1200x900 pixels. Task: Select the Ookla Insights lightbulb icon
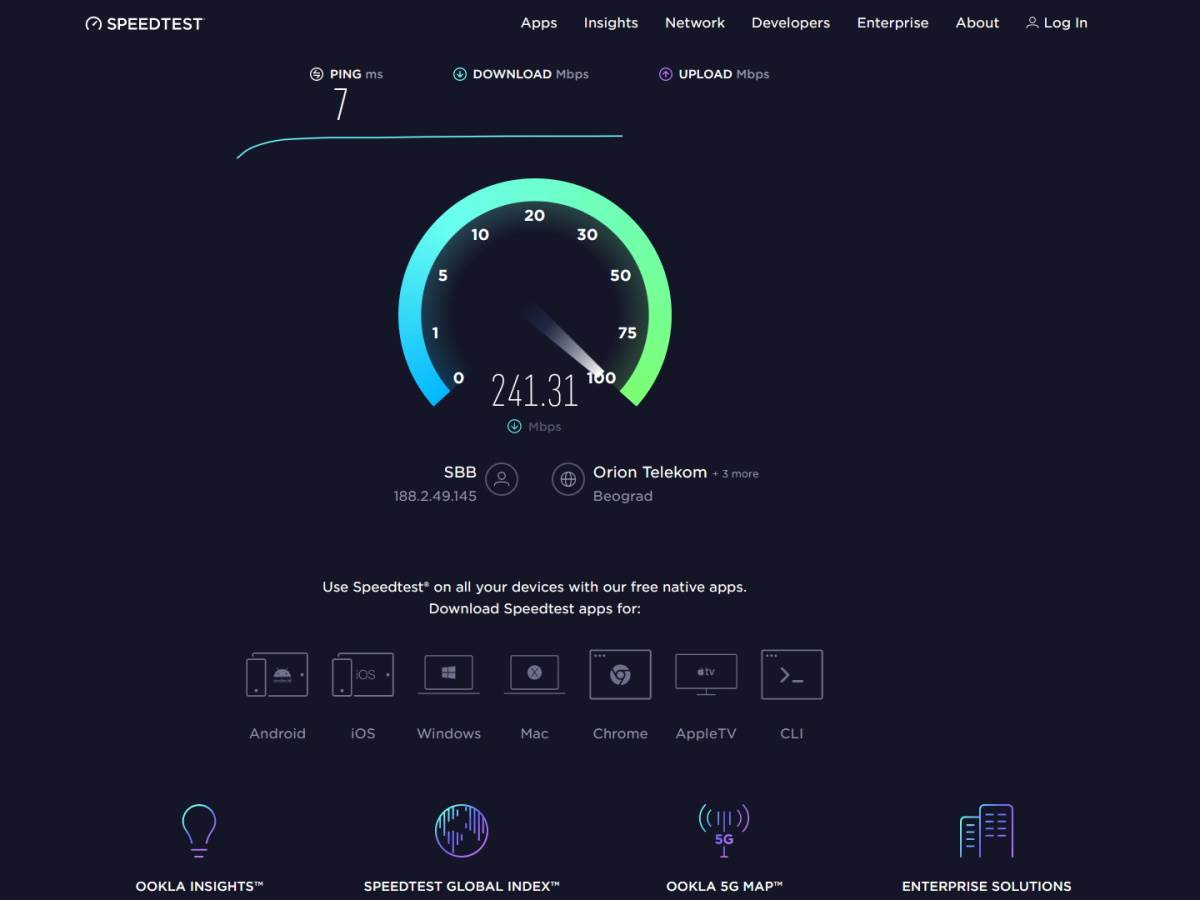(197, 830)
